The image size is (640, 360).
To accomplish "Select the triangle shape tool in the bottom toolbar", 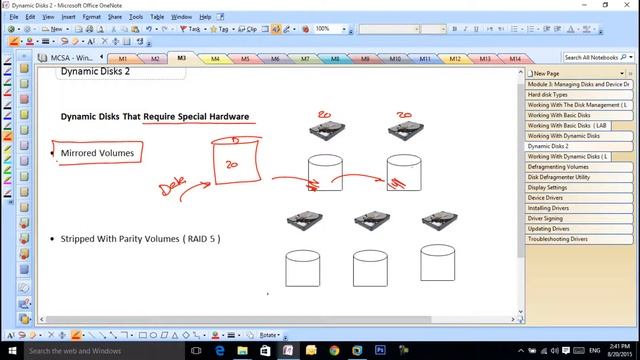I will point(175,336).
